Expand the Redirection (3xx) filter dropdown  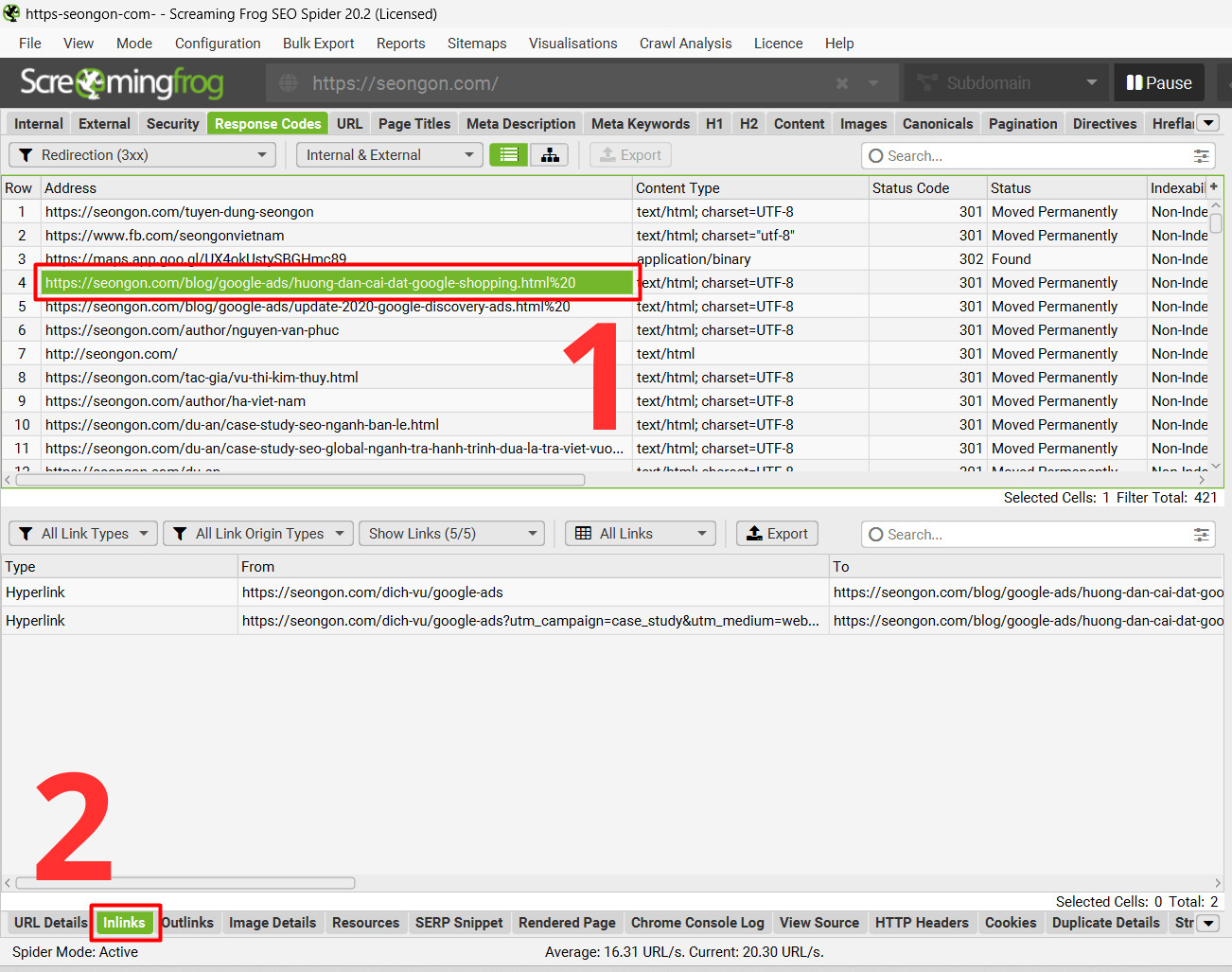pyautogui.click(x=142, y=155)
